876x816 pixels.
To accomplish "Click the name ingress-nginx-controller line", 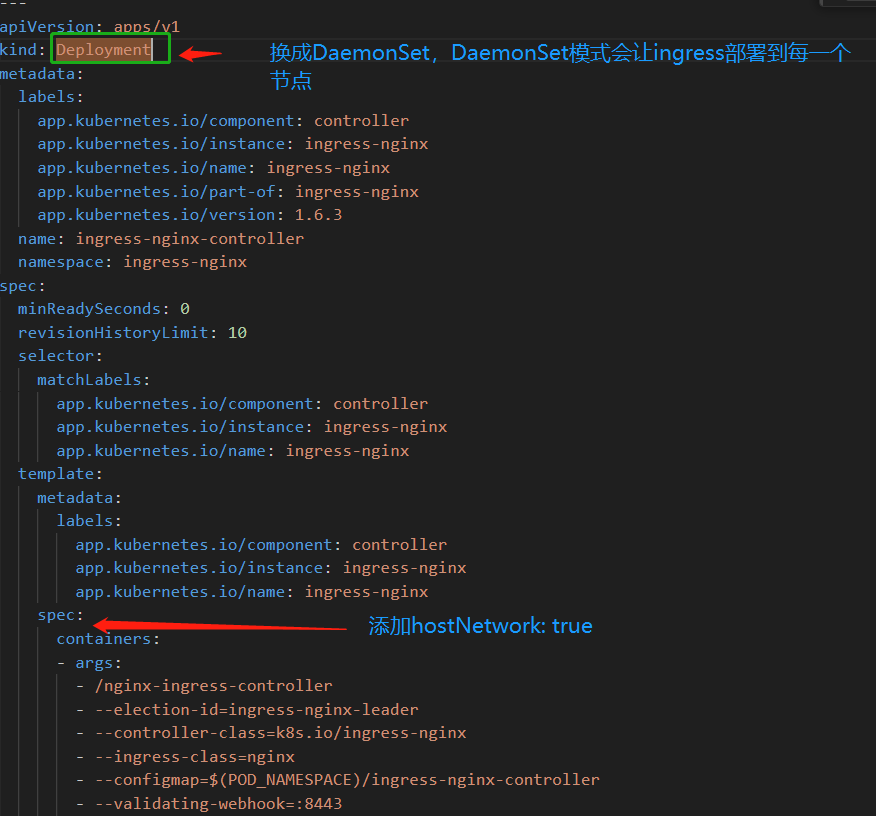I will point(160,239).
